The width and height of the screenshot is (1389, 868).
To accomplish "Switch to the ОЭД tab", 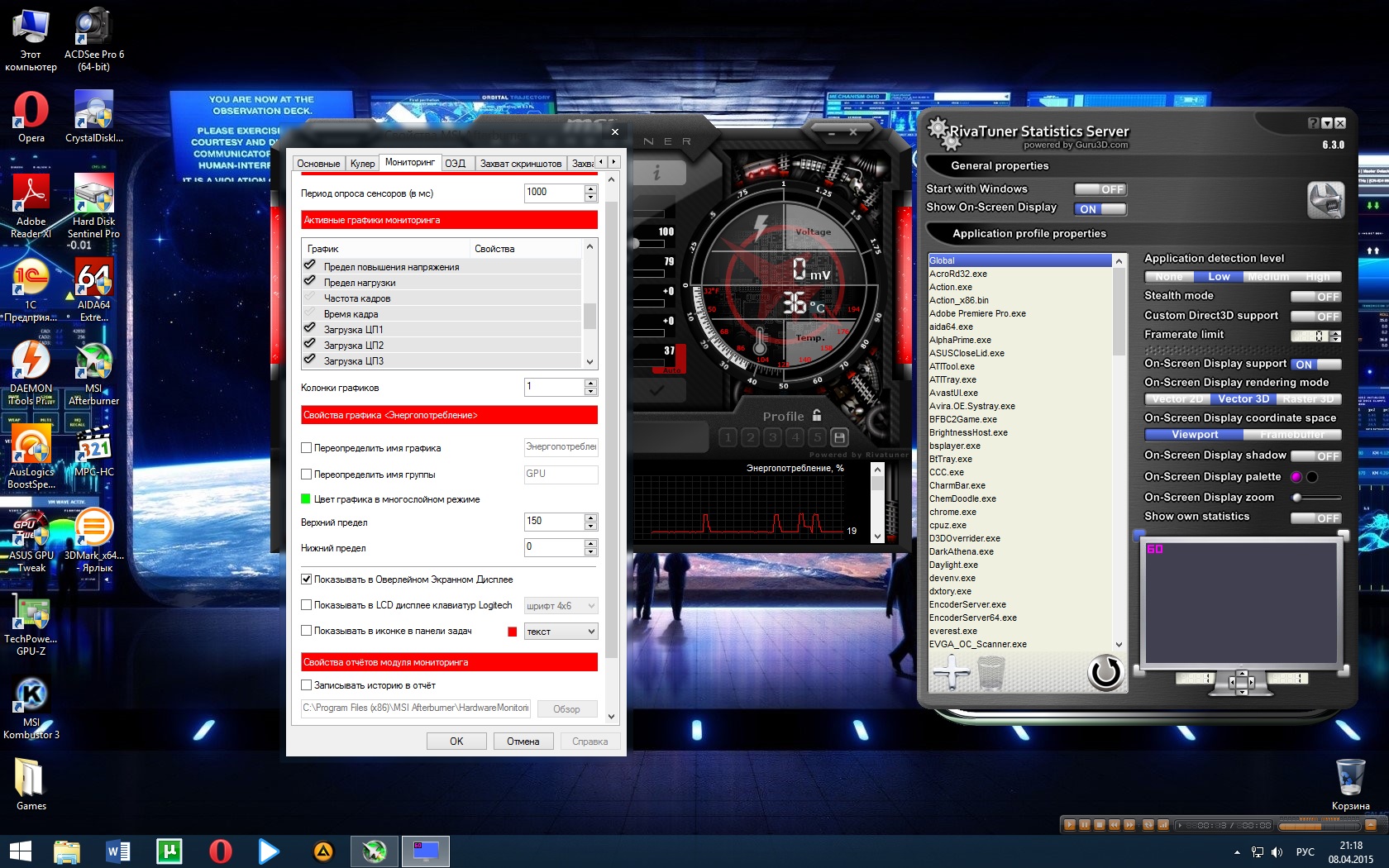I will pyautogui.click(x=456, y=164).
